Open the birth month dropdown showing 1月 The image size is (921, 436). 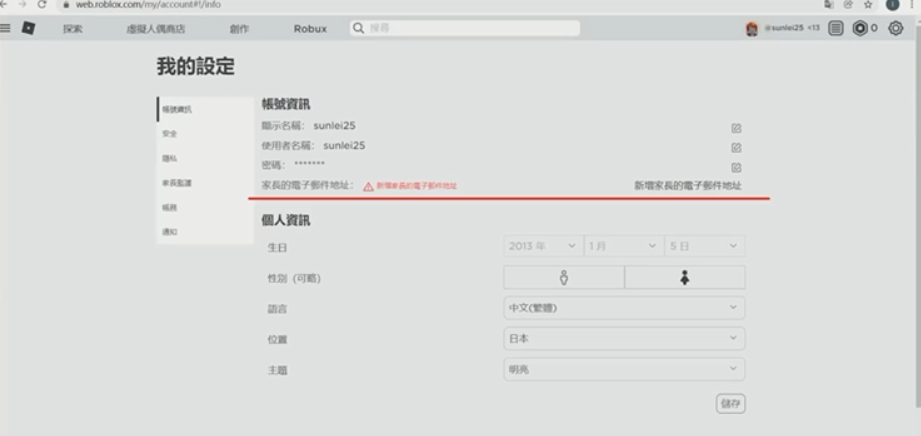click(624, 246)
